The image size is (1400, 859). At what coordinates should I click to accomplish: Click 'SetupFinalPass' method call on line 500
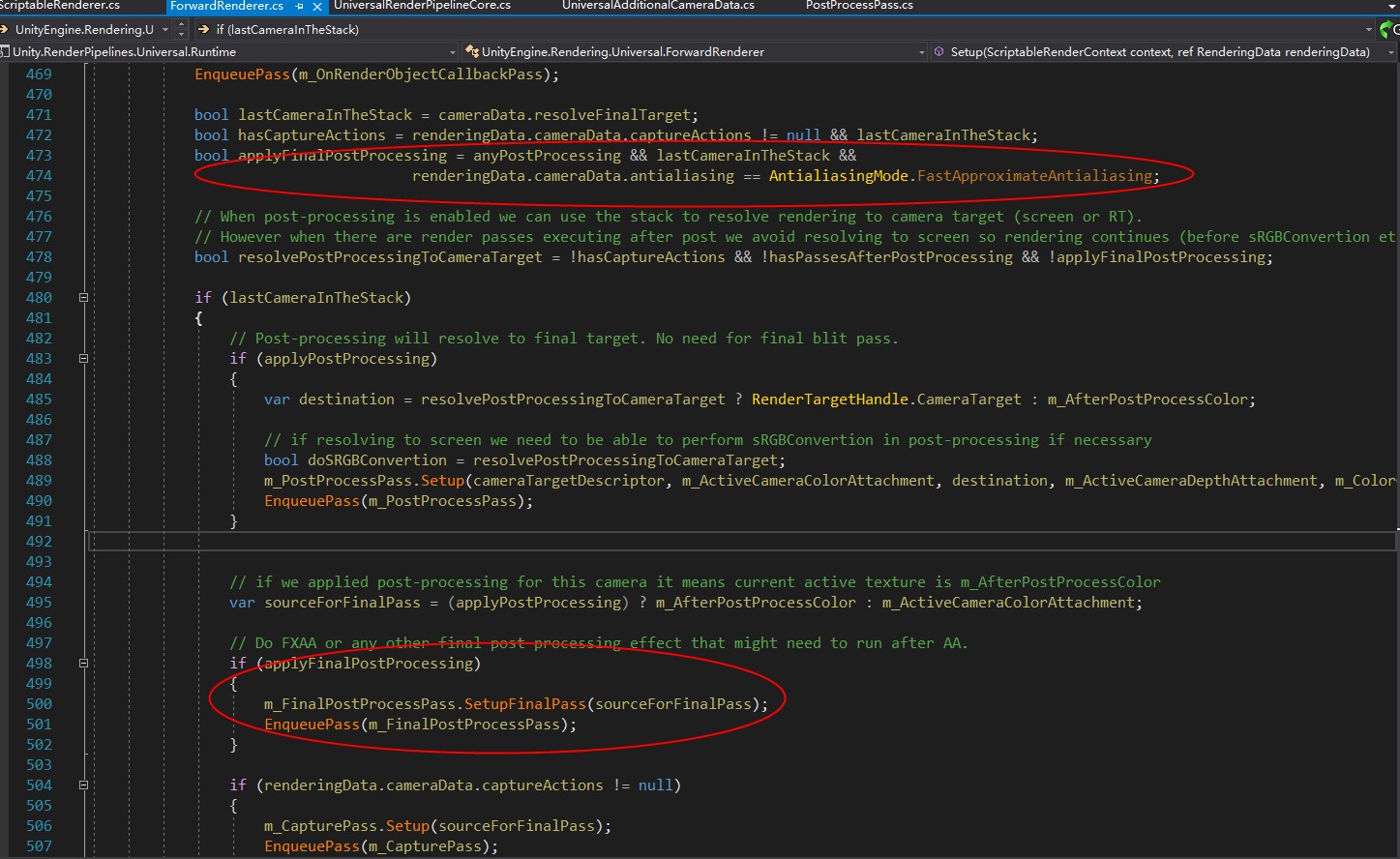pos(525,704)
